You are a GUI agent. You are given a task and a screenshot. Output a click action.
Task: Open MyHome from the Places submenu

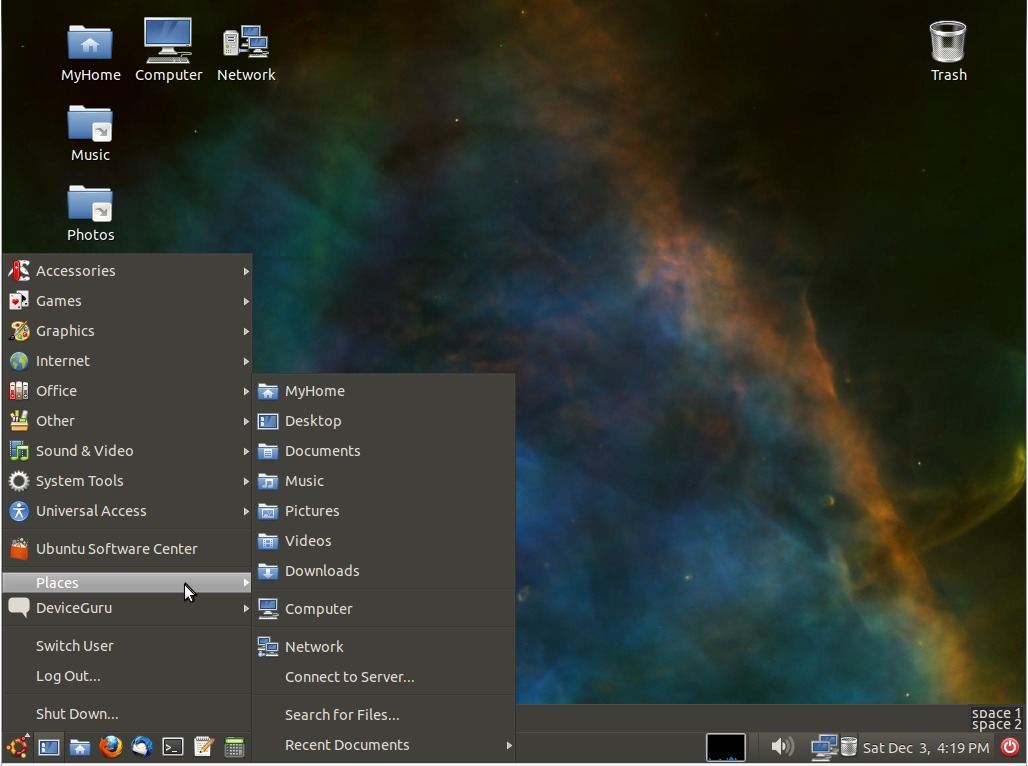pos(384,392)
